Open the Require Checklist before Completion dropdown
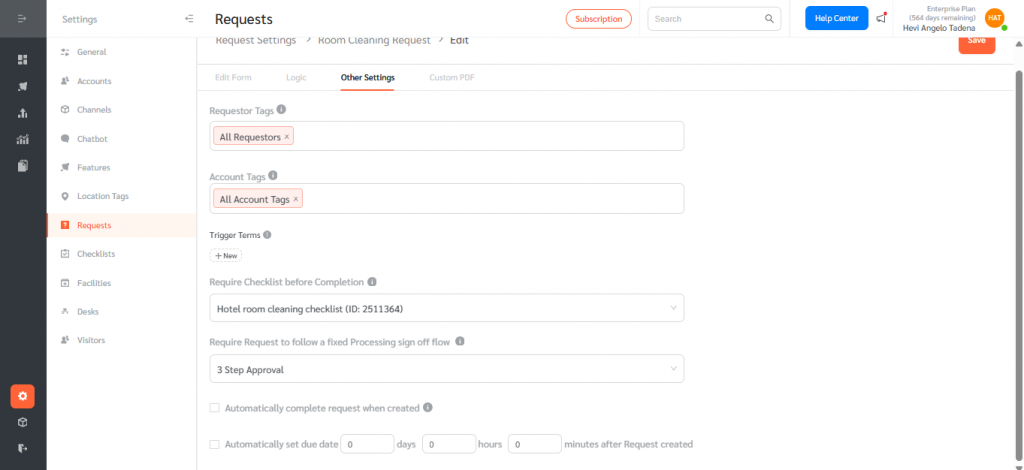 (x=446, y=308)
